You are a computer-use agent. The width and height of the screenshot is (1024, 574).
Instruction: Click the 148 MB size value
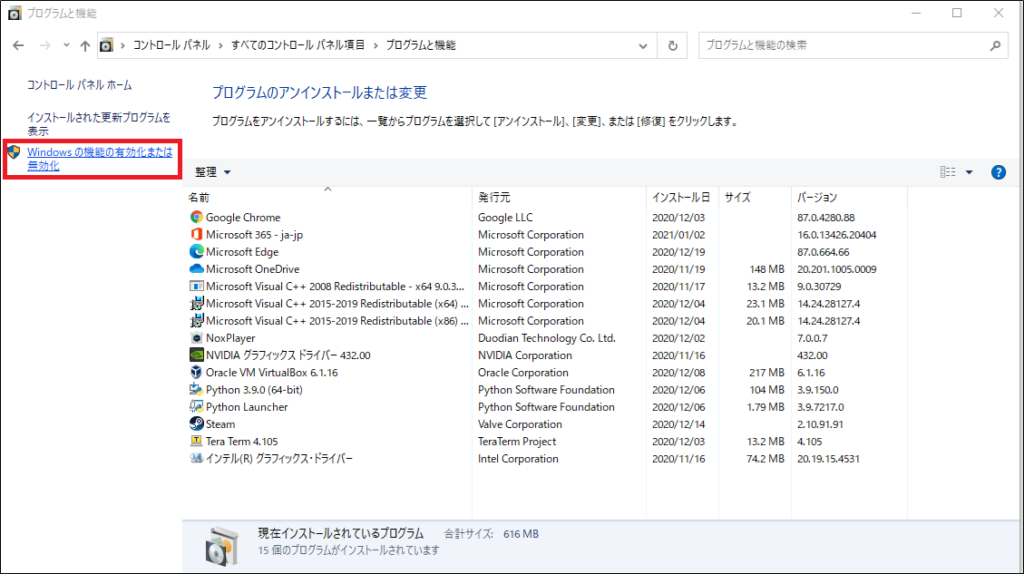click(x=767, y=269)
